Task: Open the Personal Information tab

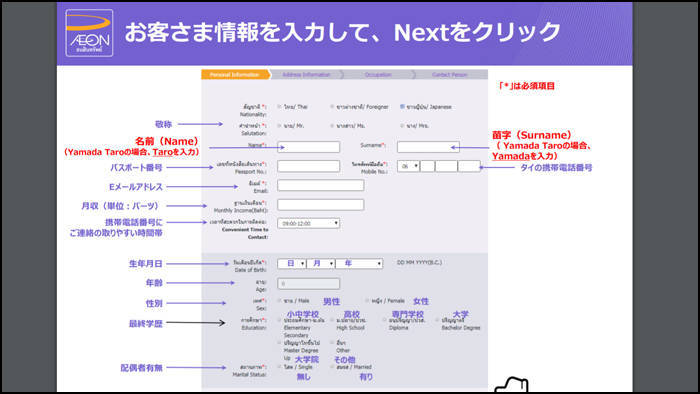Action: (235, 75)
